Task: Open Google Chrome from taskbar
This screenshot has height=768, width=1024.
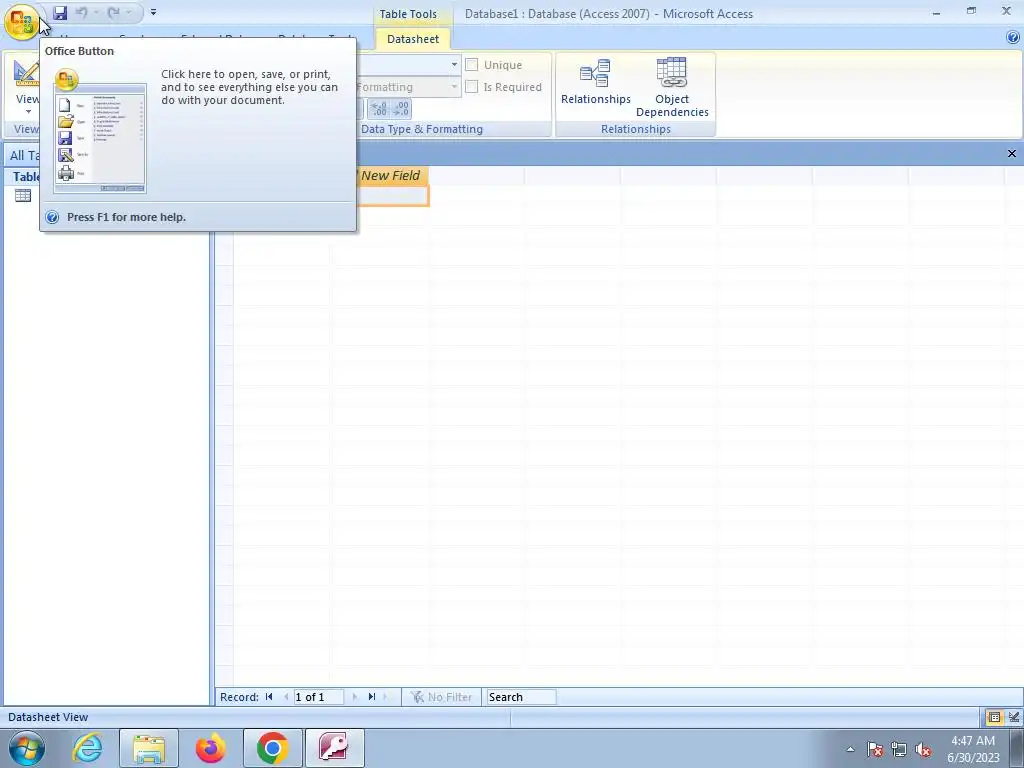Action: 272,748
